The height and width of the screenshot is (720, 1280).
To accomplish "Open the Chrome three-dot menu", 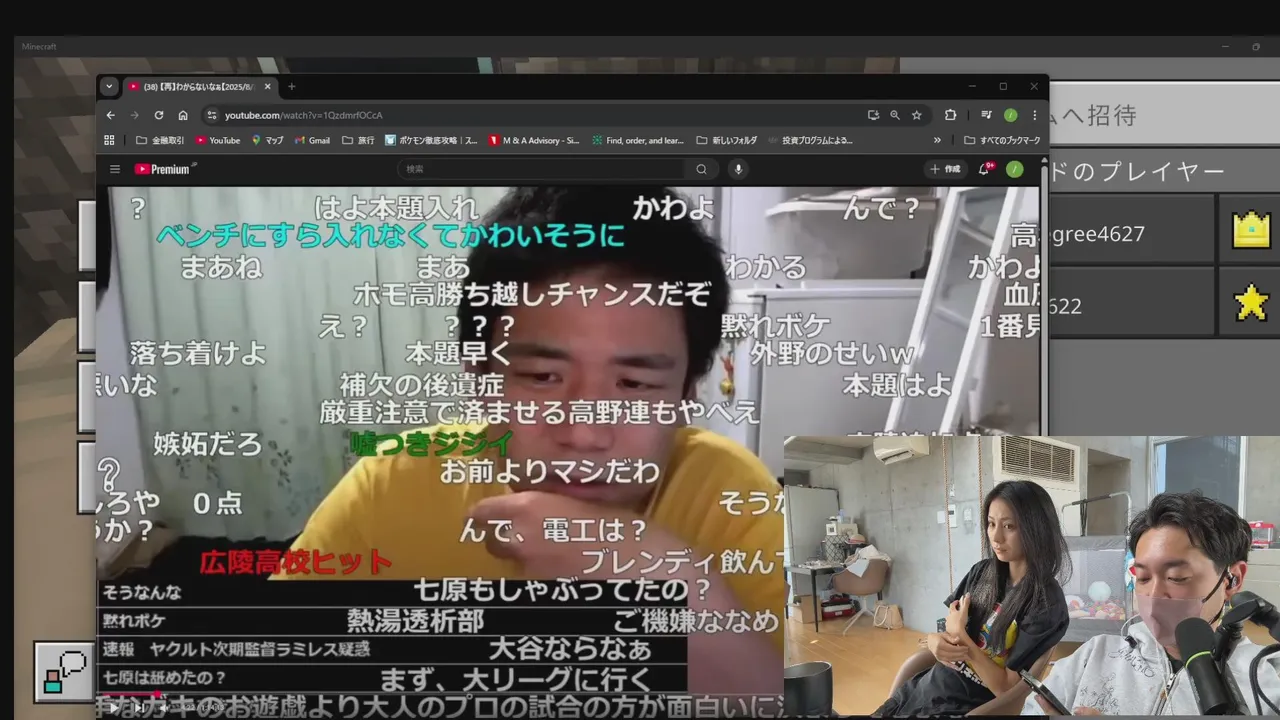I will [x=1035, y=115].
